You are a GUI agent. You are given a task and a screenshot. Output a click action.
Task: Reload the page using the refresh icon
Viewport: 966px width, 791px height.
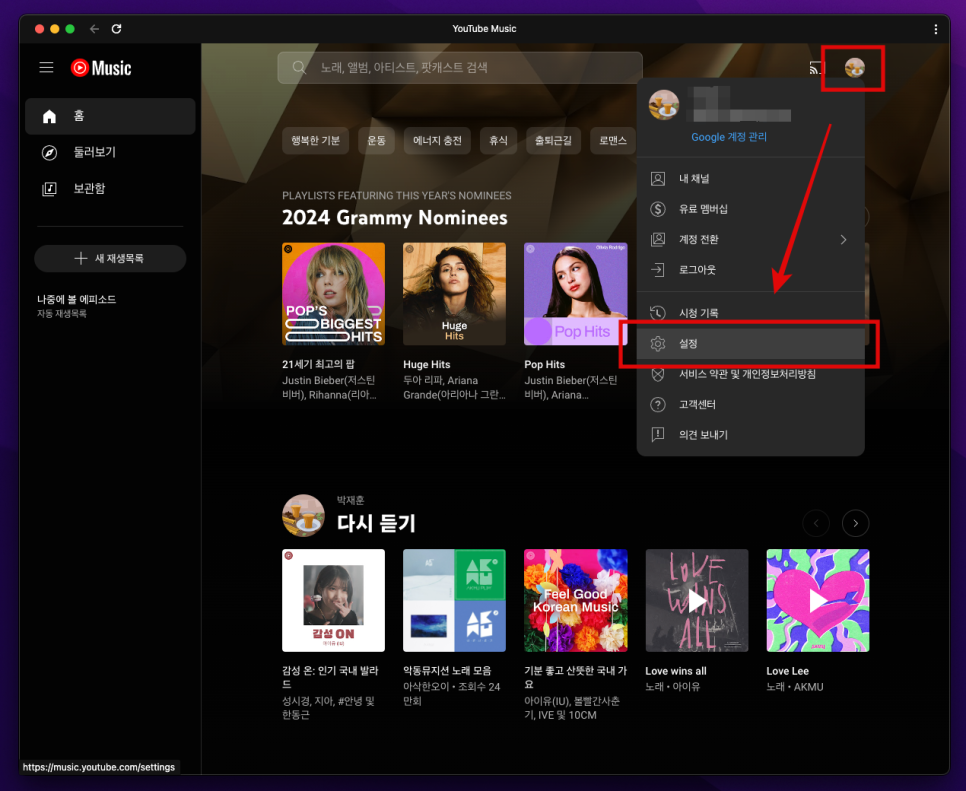click(x=116, y=28)
